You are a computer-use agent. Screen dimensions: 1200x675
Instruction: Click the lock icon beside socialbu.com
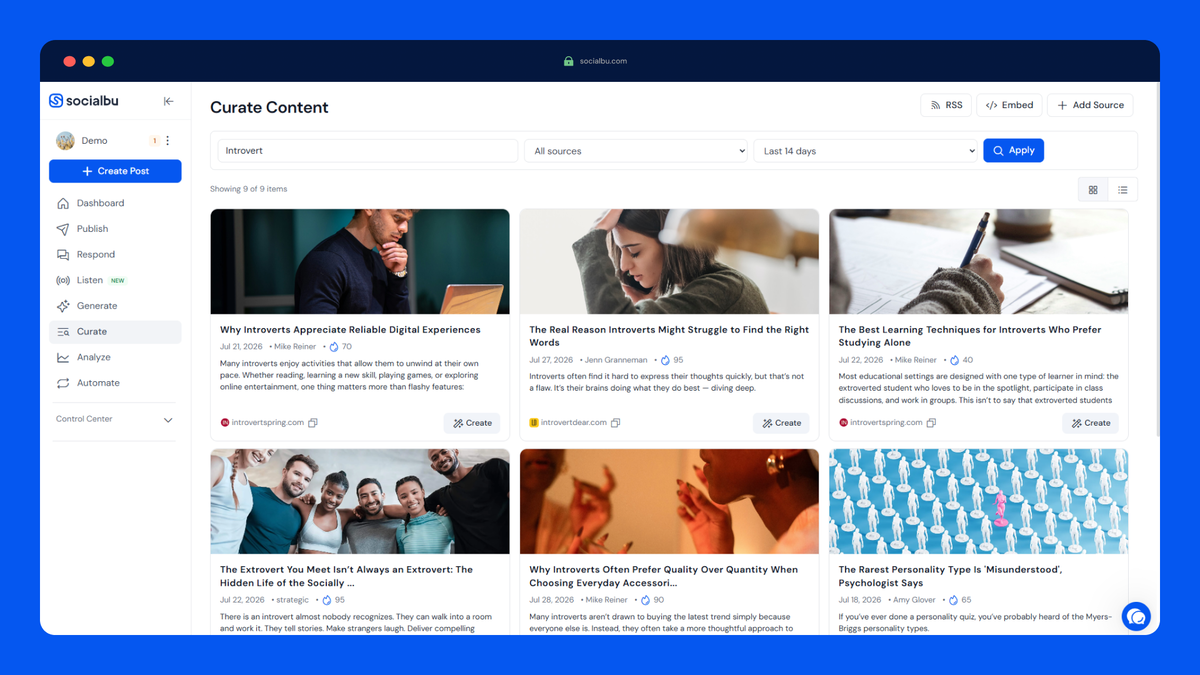tap(569, 61)
